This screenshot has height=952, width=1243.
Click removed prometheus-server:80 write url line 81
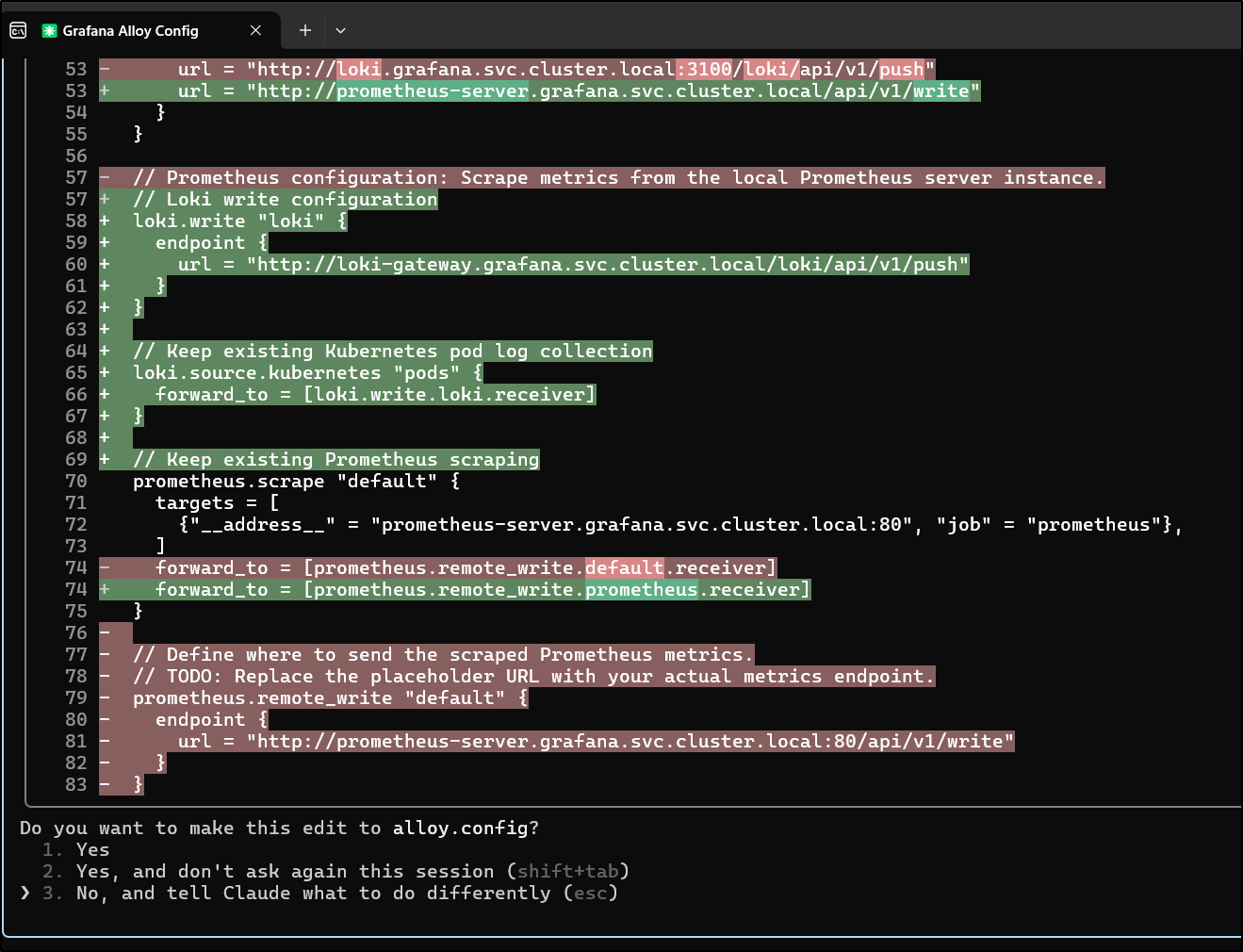tap(557, 741)
